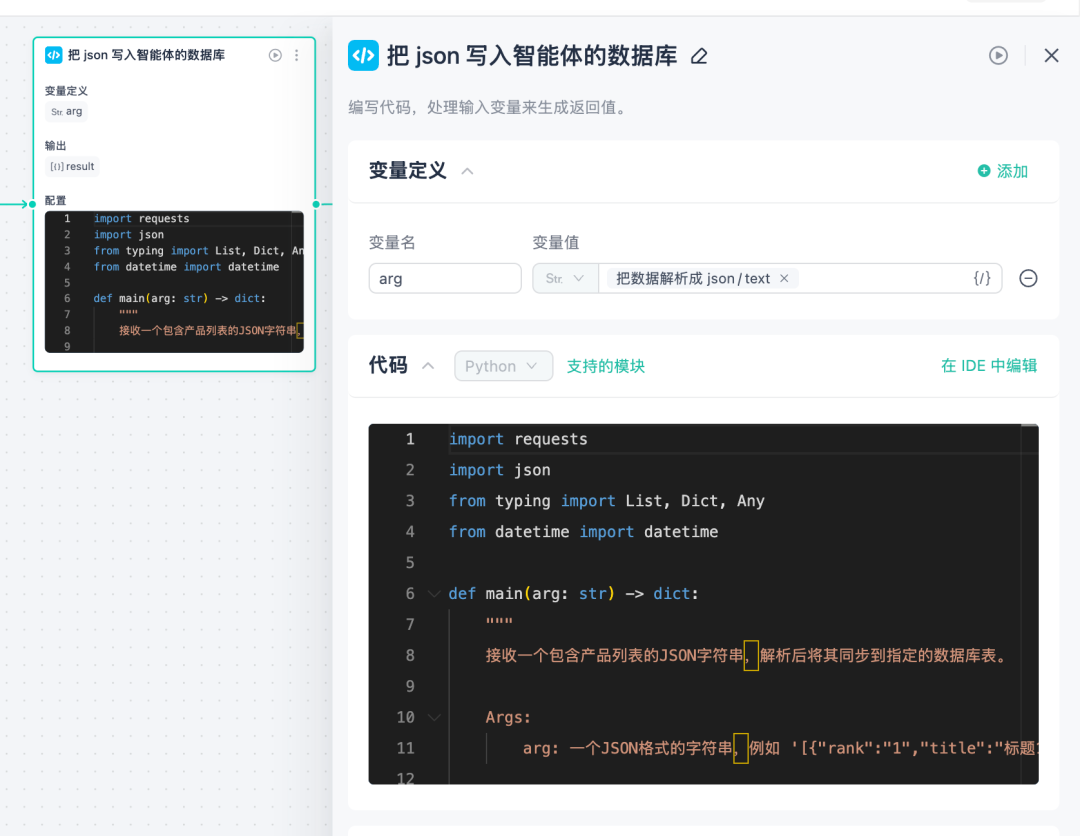1080x836 pixels.
Task: Click the {/} variable insert icon
Action: click(982, 278)
